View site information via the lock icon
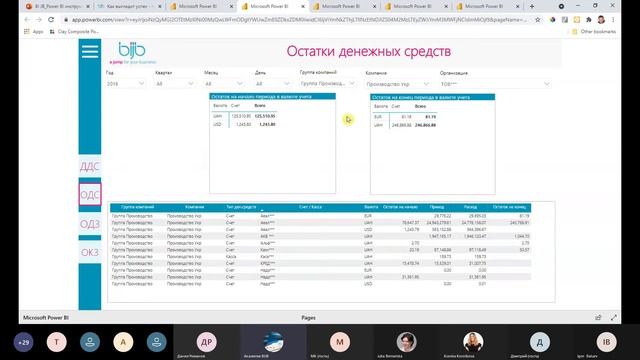The width and height of the screenshot is (640, 360). pyautogui.click(x=65, y=20)
